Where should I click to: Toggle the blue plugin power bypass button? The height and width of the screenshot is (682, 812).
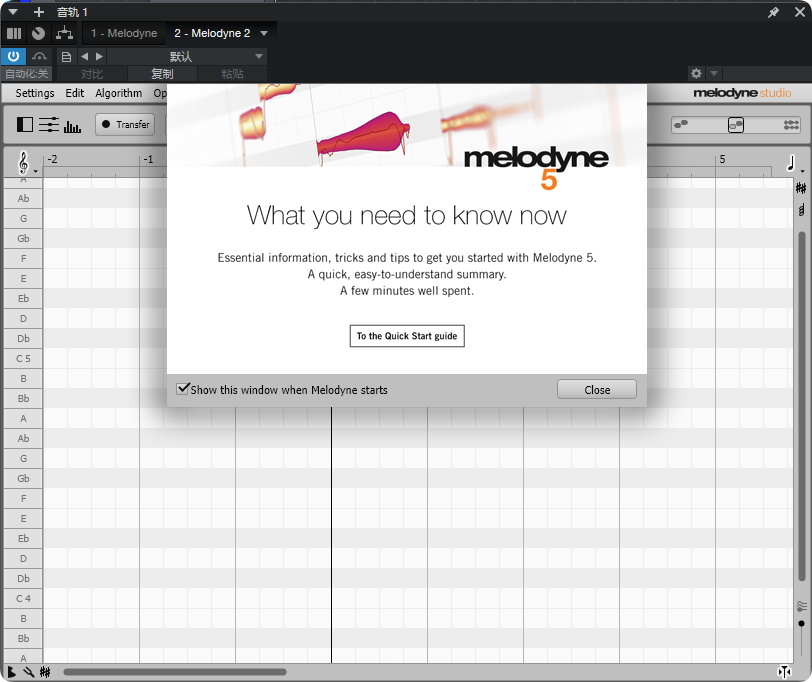coord(12,56)
